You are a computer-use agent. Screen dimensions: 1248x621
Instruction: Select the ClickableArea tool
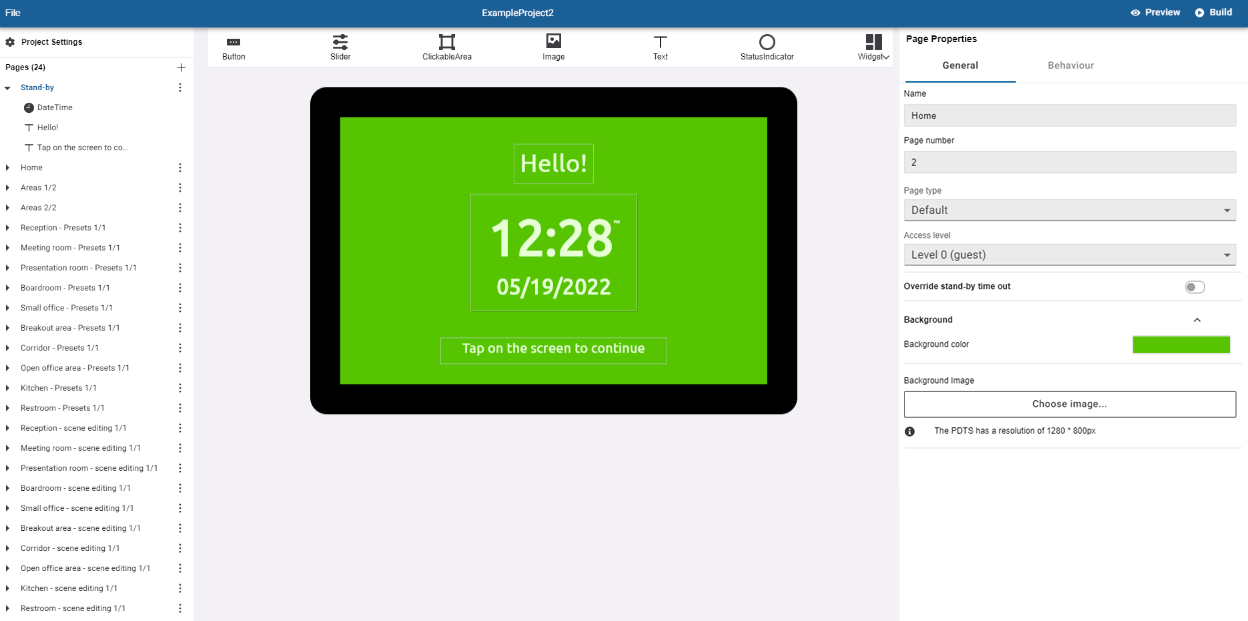pos(446,46)
